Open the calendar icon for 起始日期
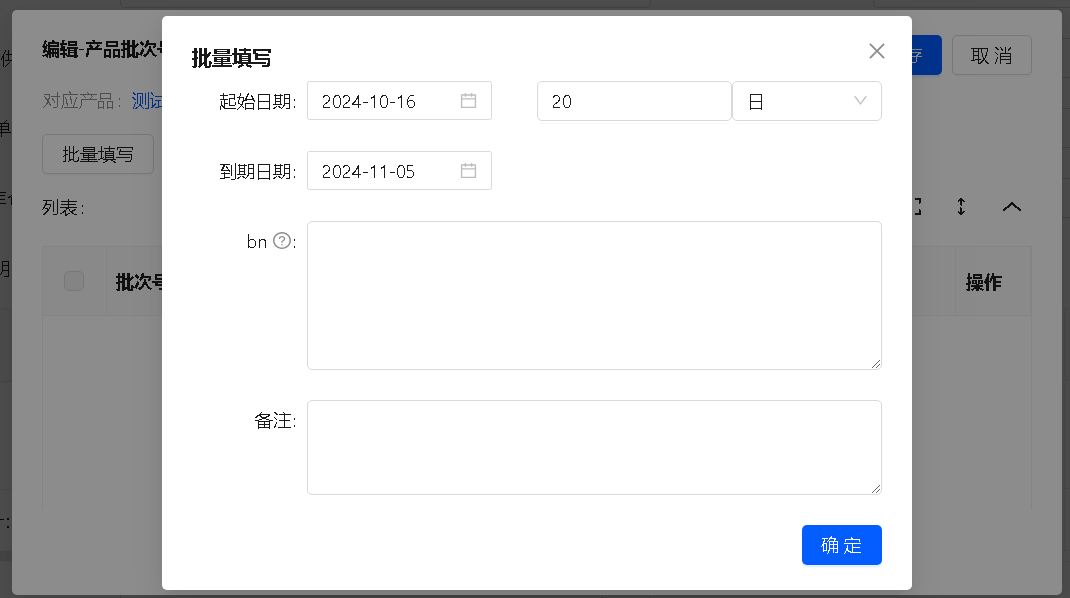1070x598 pixels. click(x=468, y=101)
